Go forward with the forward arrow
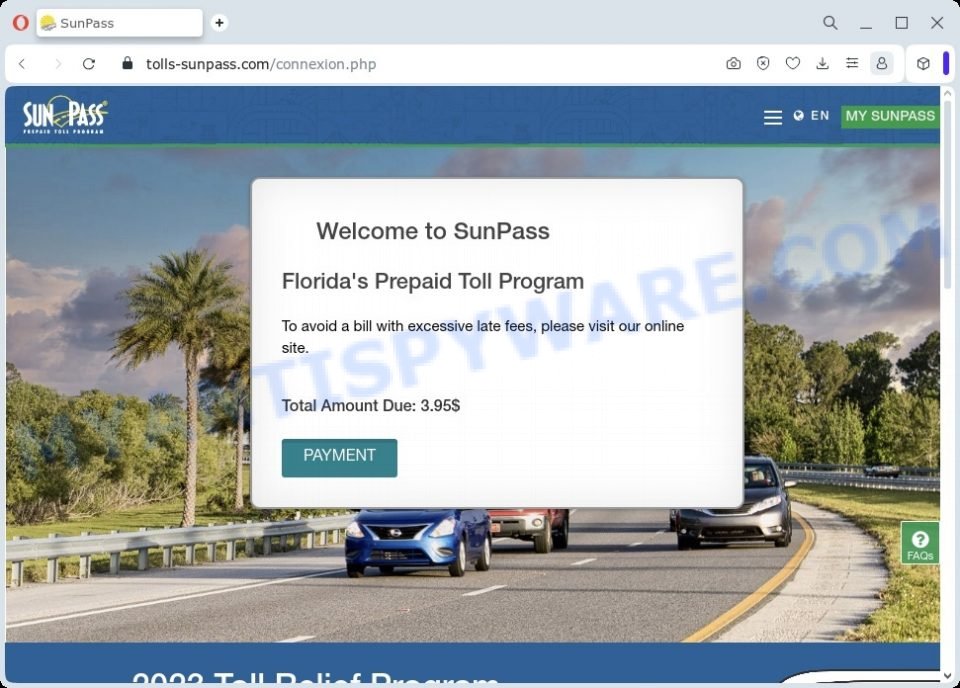 pos(58,64)
